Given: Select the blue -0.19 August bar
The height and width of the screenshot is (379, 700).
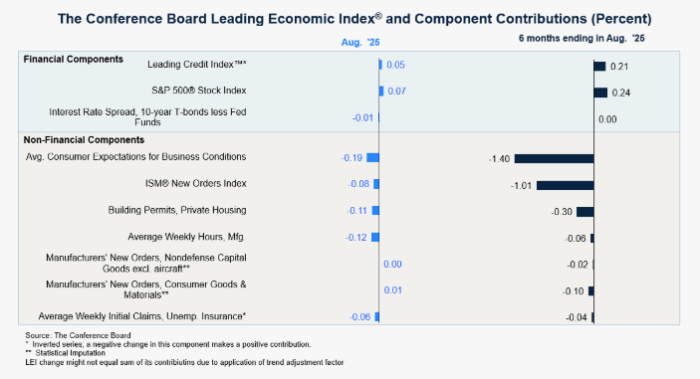Looking at the screenshot, I should (x=373, y=158).
